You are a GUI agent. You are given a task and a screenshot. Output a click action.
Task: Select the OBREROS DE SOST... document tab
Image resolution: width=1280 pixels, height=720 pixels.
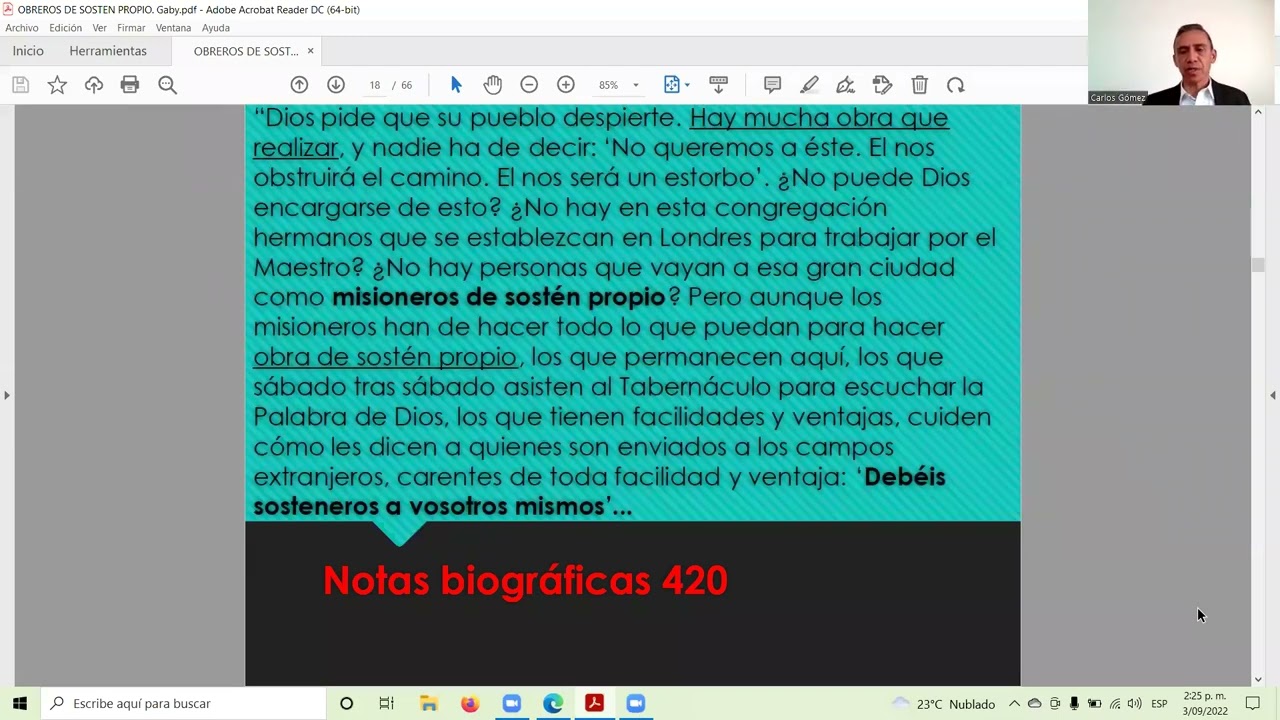[x=246, y=51]
